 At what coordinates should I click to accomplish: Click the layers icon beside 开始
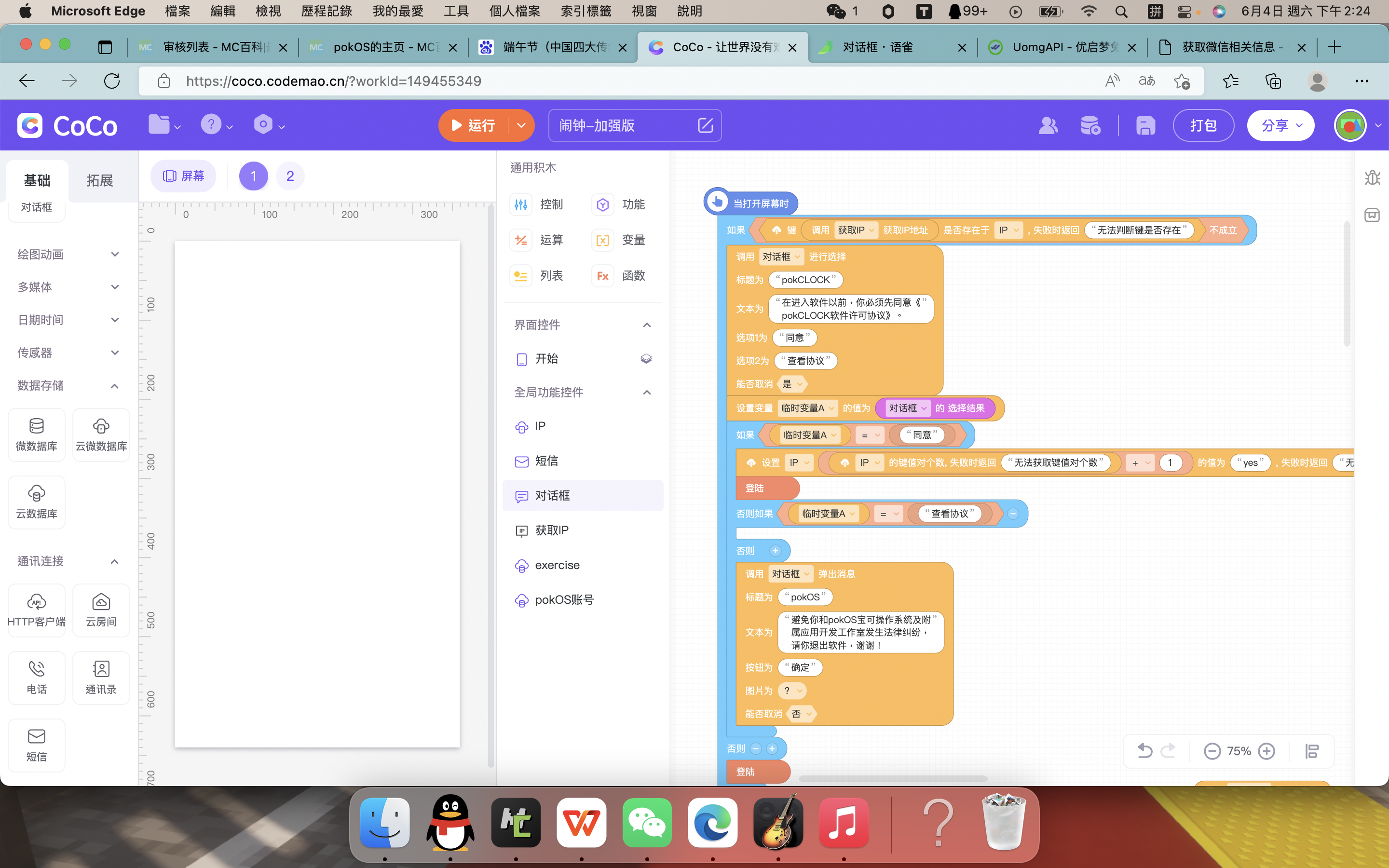point(646,359)
